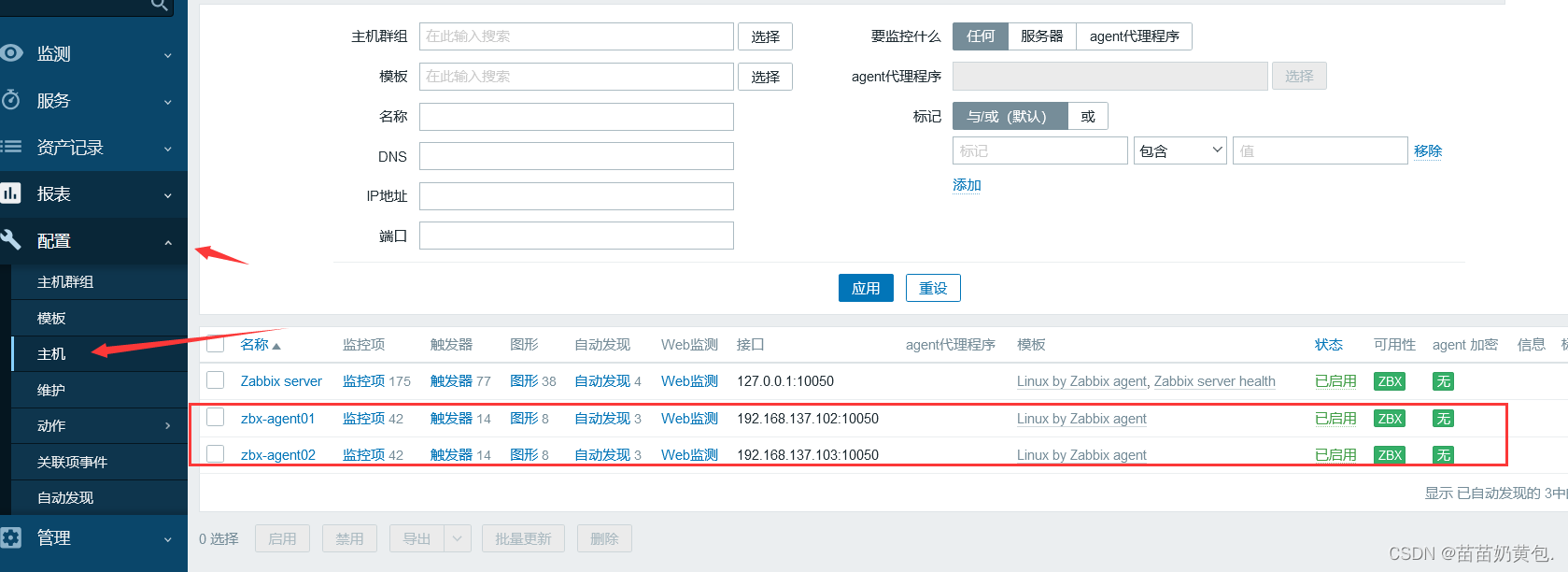Click the search magnifier icon in sidebar

[x=160, y=5]
